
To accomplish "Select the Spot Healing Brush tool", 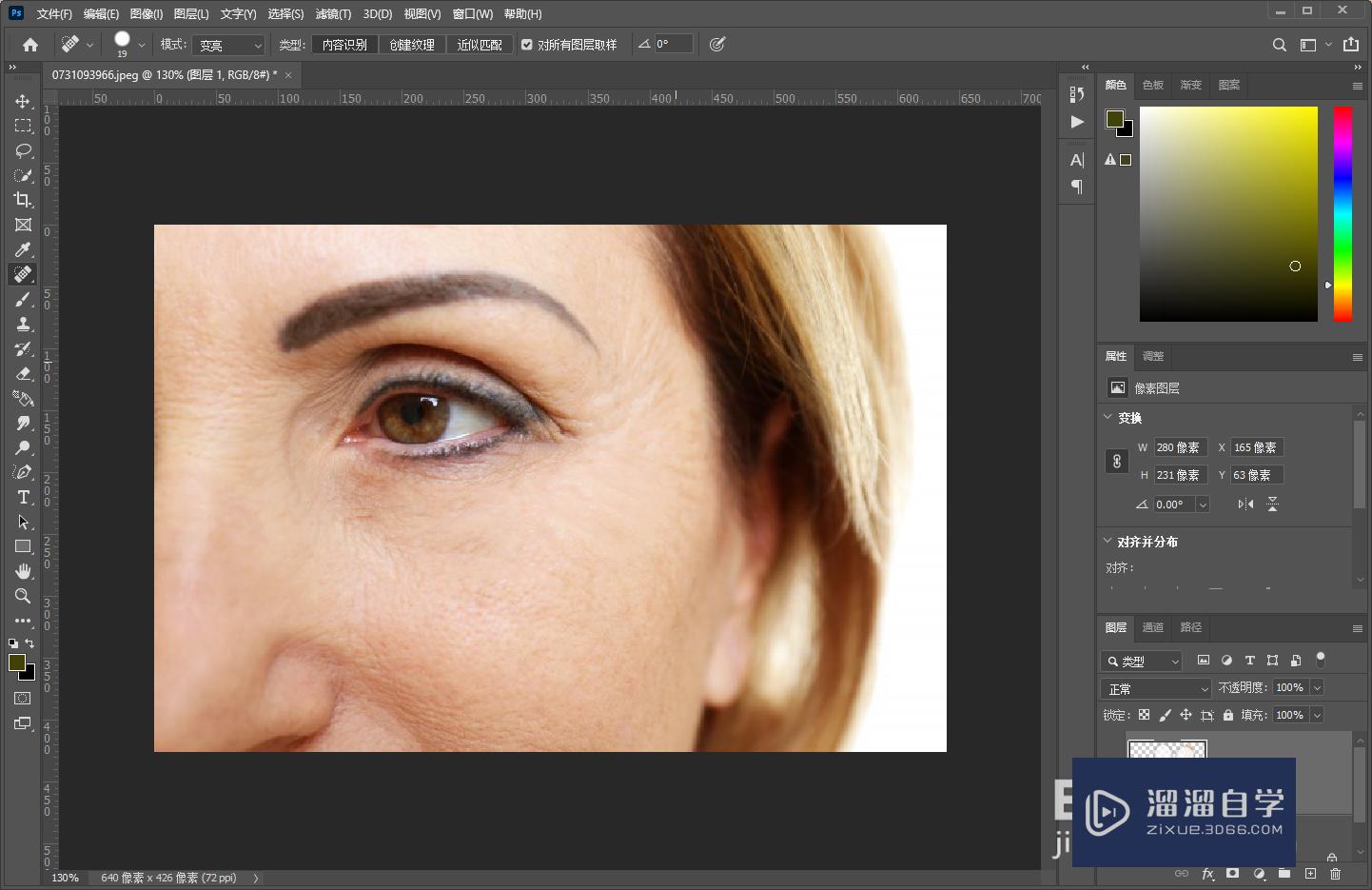I will [x=23, y=274].
